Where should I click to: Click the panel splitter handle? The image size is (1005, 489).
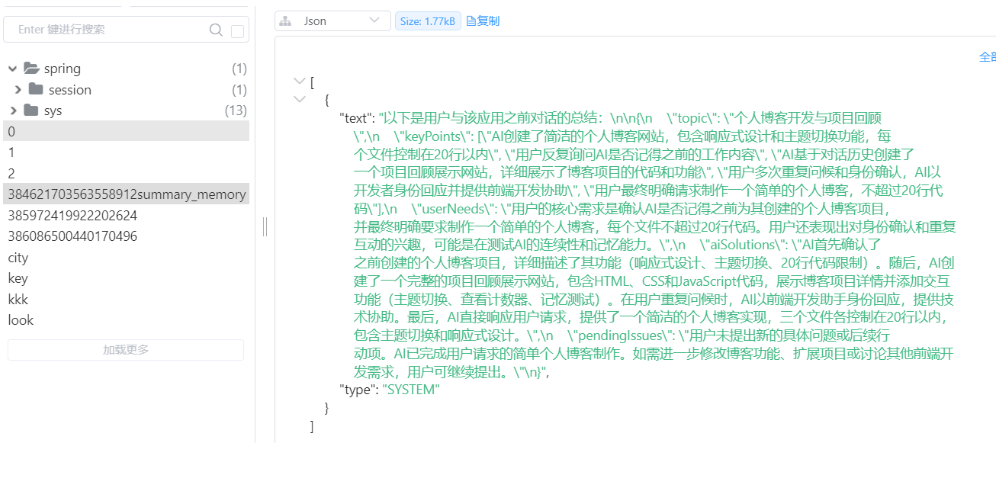coord(265,226)
